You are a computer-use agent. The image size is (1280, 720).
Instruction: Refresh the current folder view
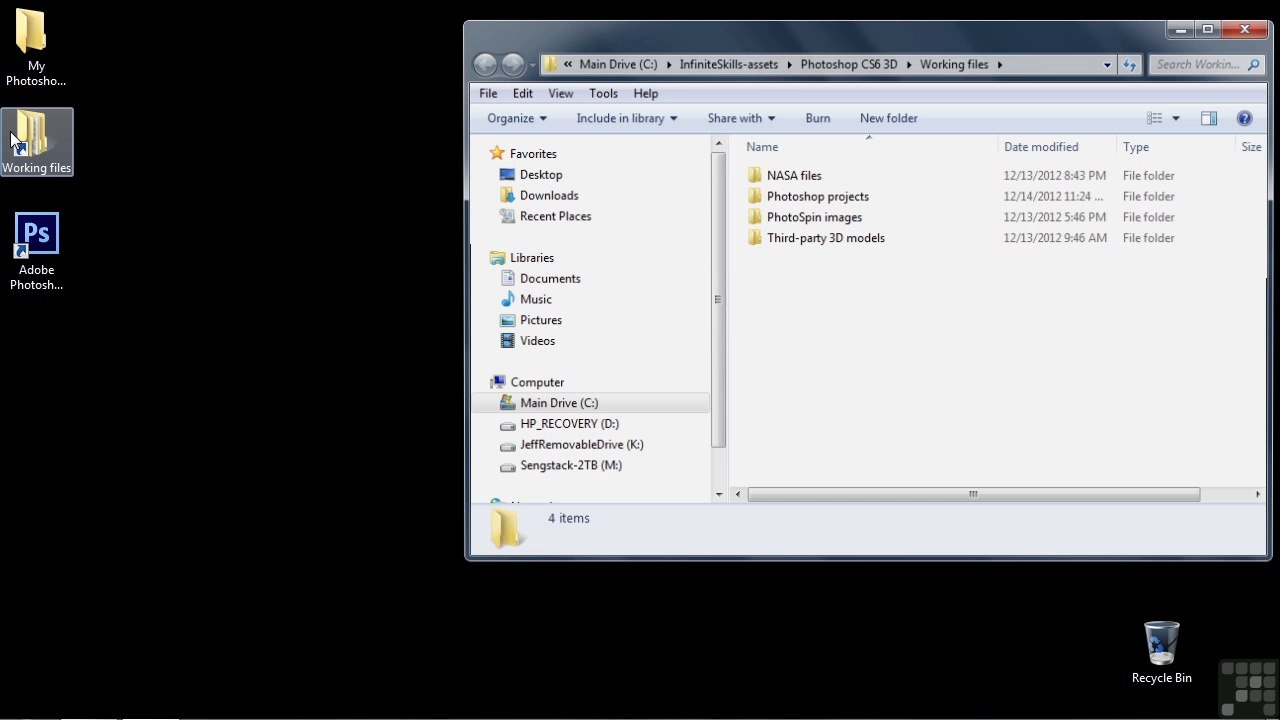pyautogui.click(x=1130, y=64)
